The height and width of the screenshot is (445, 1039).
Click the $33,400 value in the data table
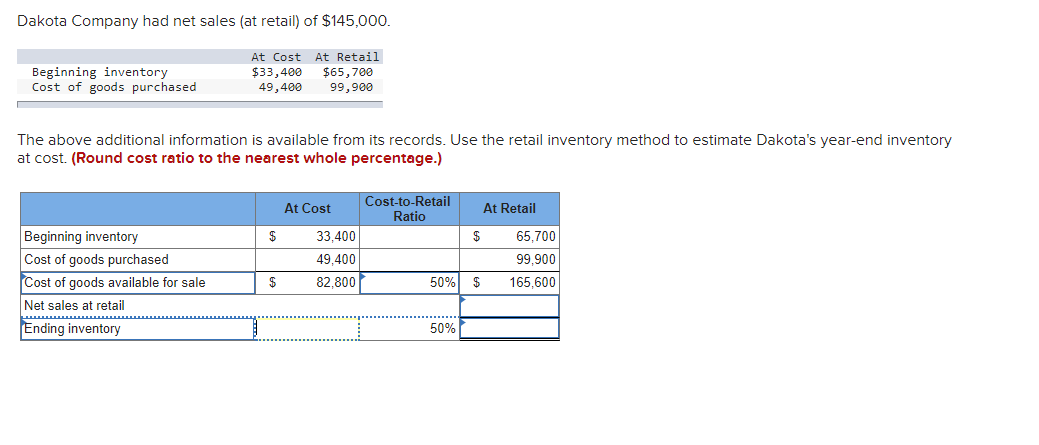coord(276,72)
